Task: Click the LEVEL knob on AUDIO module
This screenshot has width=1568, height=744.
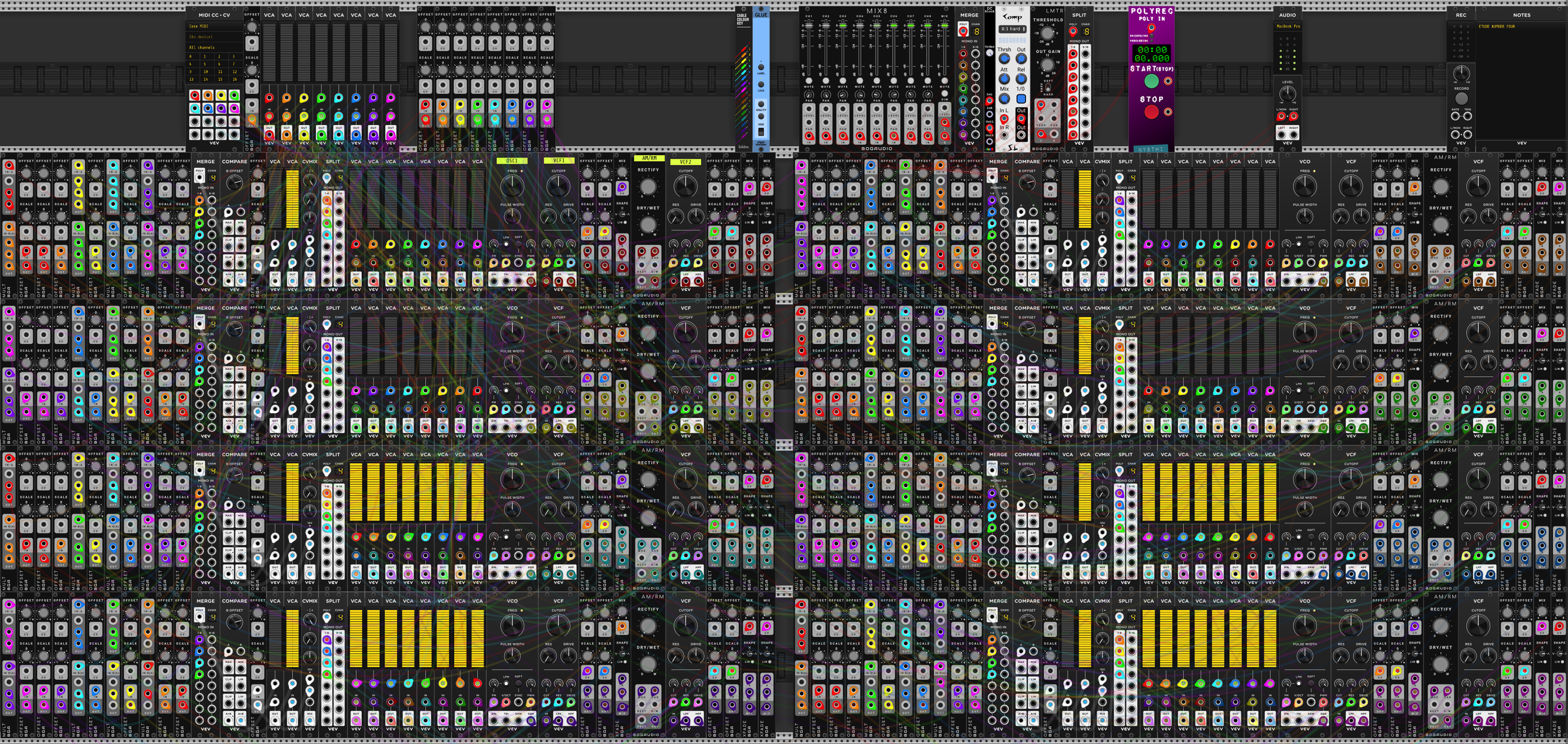Action: (1287, 95)
